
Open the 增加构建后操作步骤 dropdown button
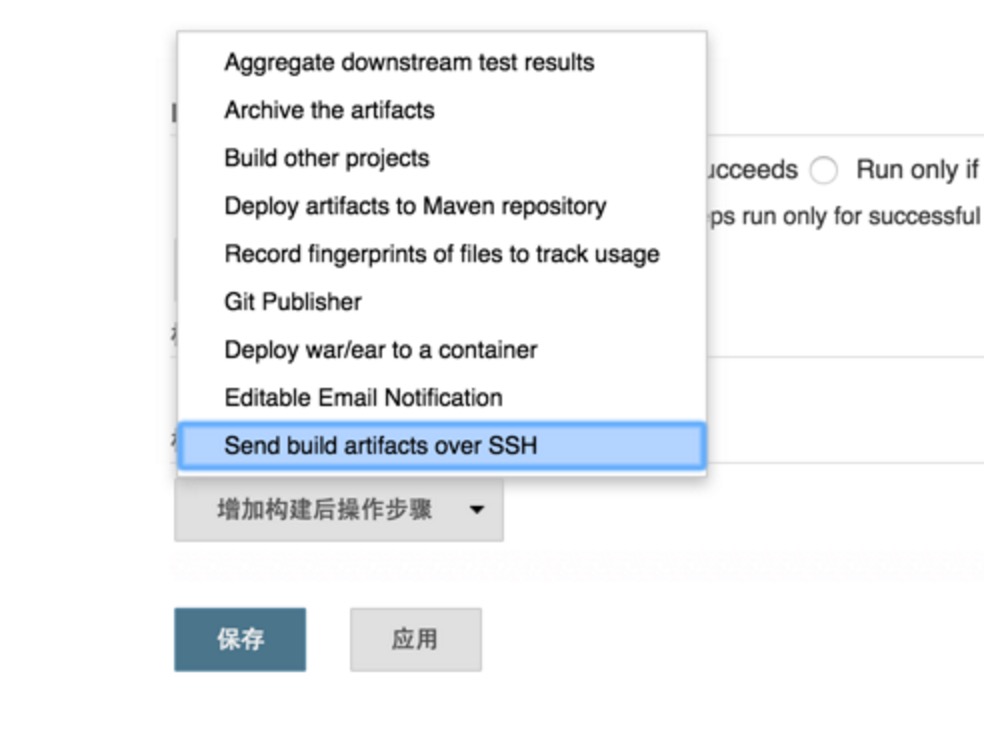[339, 510]
